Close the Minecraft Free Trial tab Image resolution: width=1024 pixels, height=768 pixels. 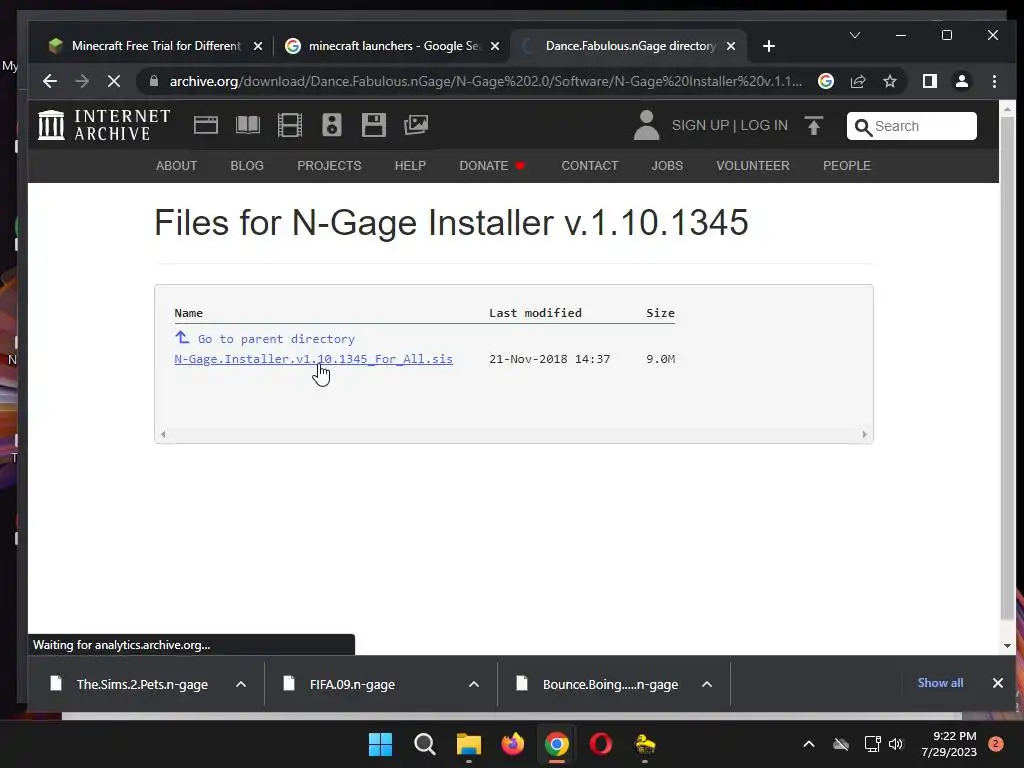click(258, 46)
